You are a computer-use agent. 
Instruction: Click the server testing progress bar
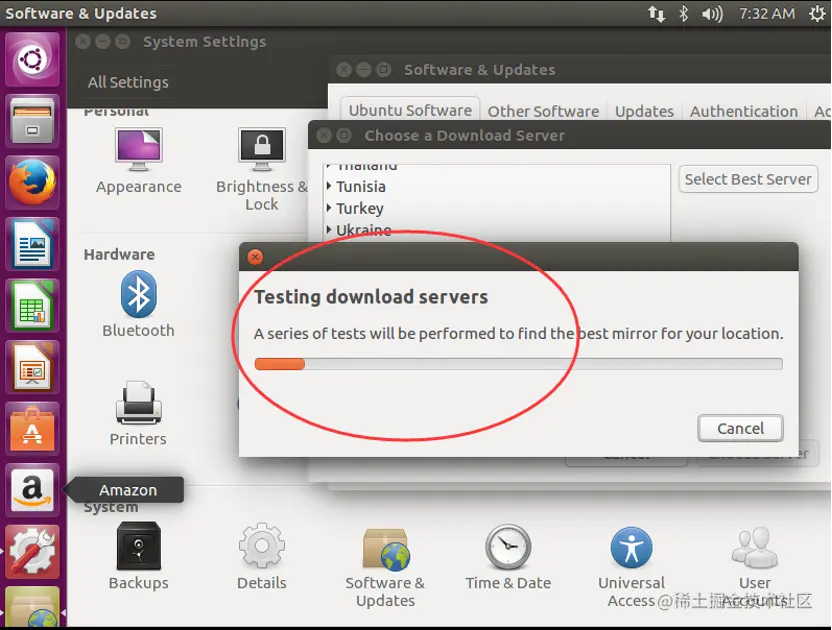coord(518,364)
